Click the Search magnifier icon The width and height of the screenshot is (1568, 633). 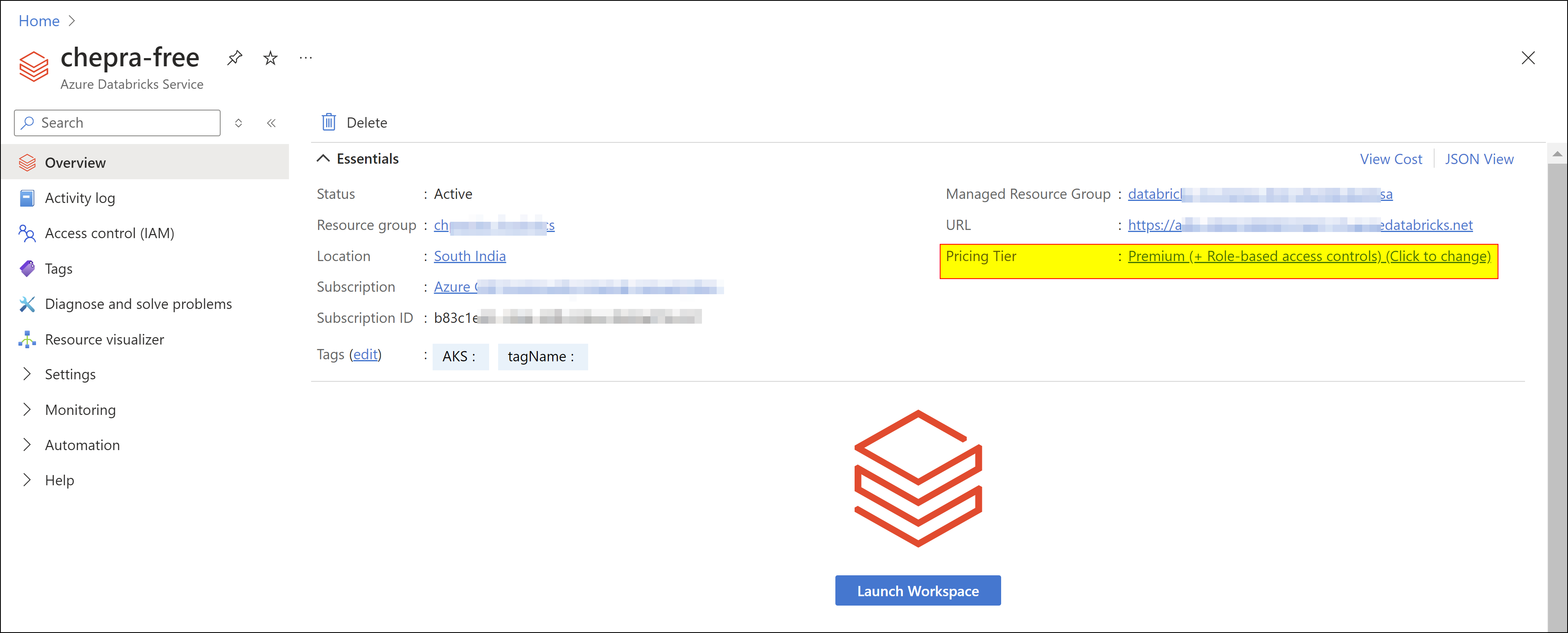tap(27, 123)
